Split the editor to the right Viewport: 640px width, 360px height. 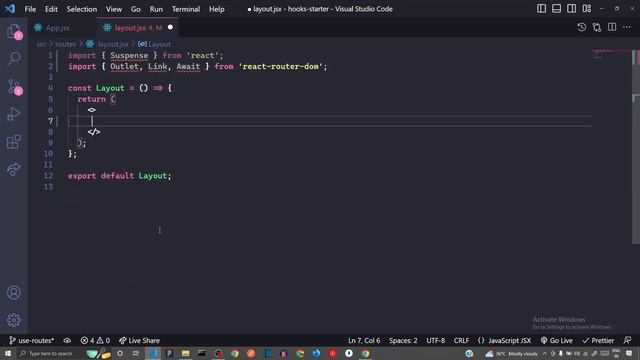[x=612, y=27]
